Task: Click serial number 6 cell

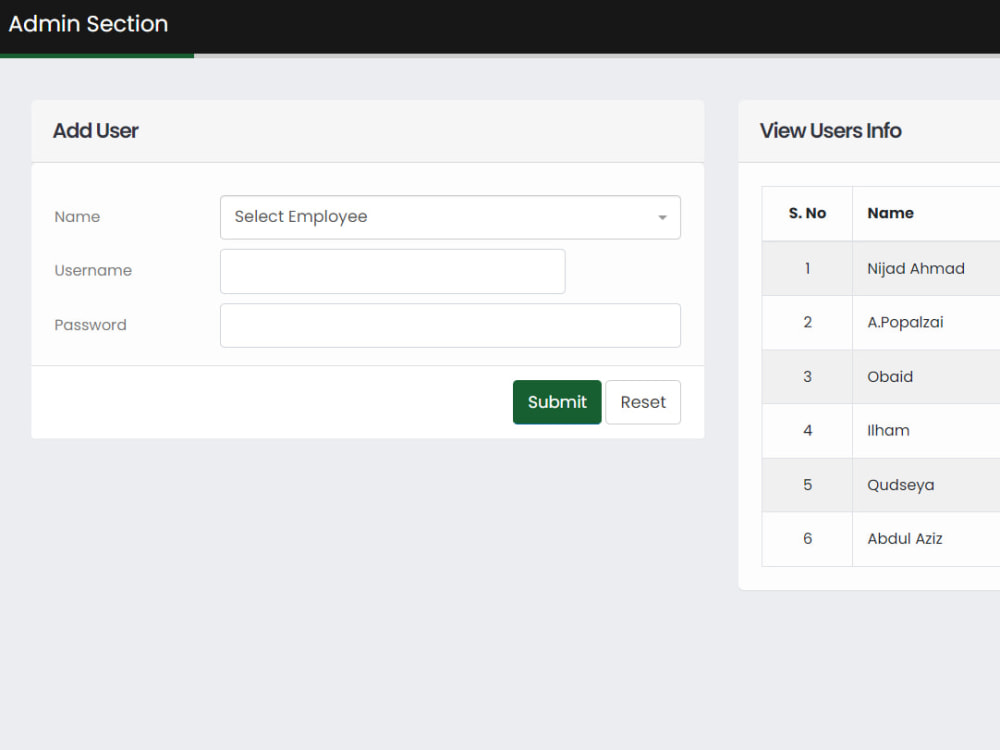Action: (x=807, y=539)
